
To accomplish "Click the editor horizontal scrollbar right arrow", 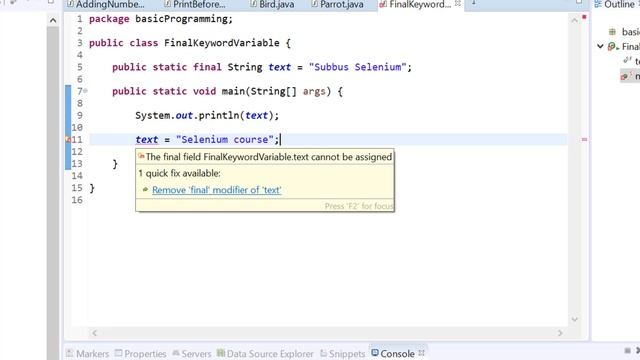I will [x=560, y=333].
